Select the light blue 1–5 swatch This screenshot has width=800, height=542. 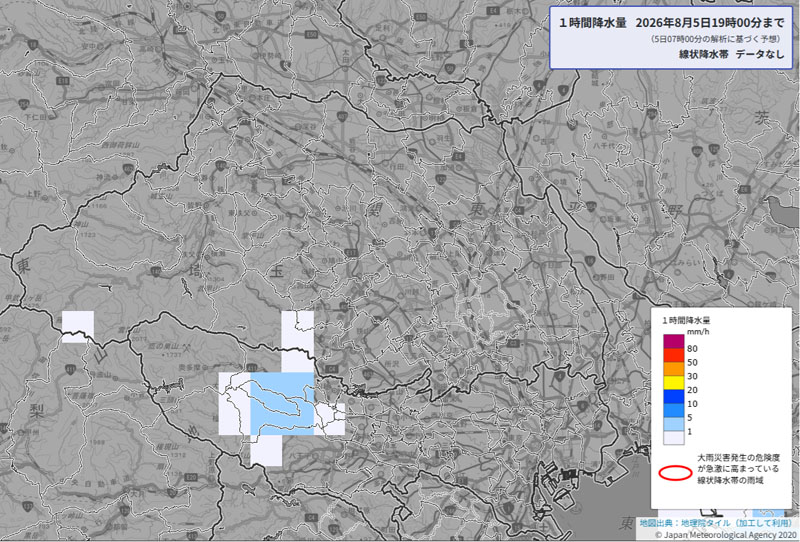coord(673,424)
